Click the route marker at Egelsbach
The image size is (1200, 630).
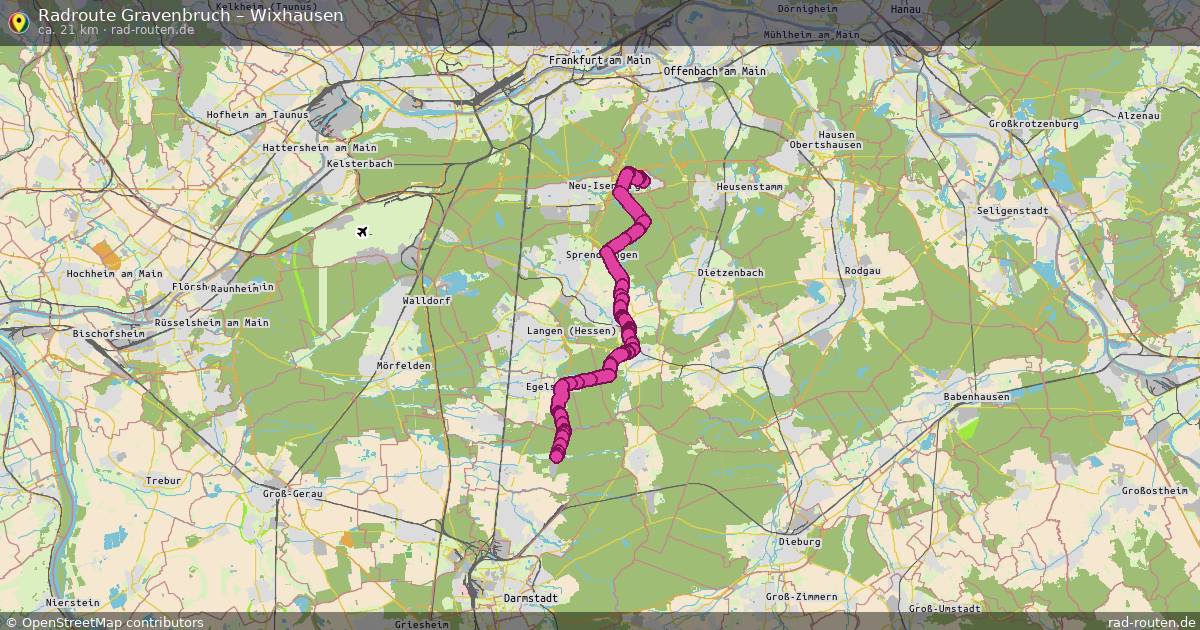pyautogui.click(x=563, y=386)
